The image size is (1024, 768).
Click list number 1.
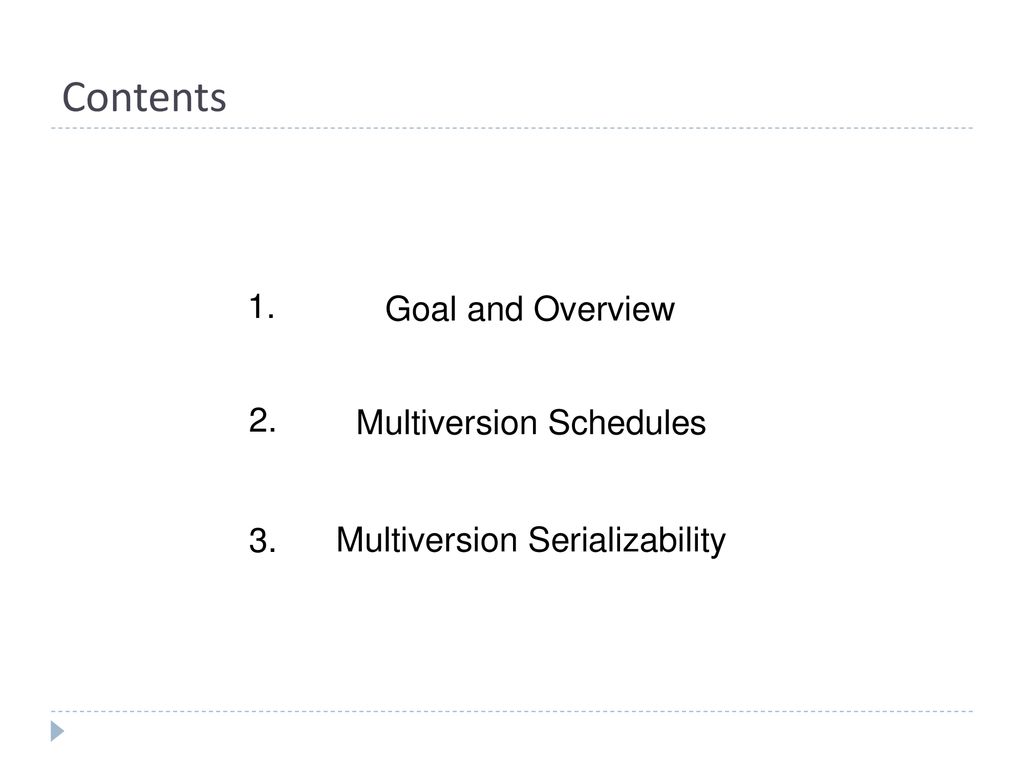click(261, 306)
